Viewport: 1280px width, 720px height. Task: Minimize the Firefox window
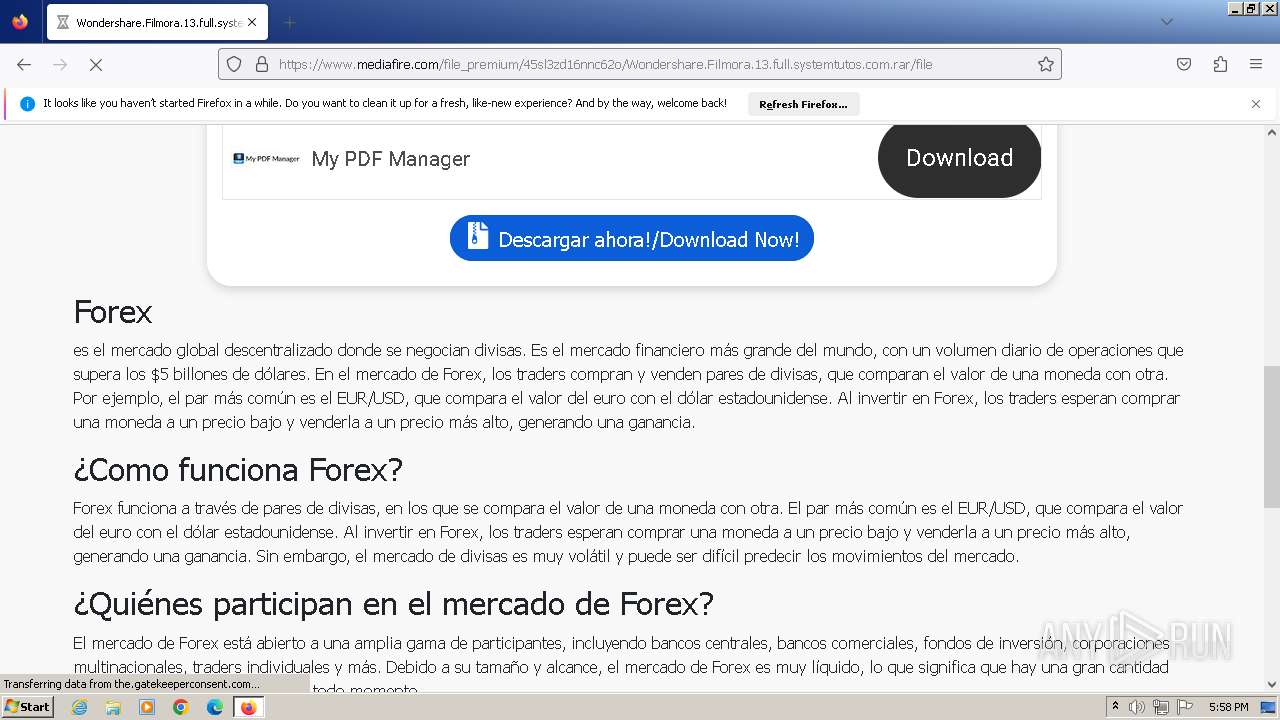[x=1235, y=8]
